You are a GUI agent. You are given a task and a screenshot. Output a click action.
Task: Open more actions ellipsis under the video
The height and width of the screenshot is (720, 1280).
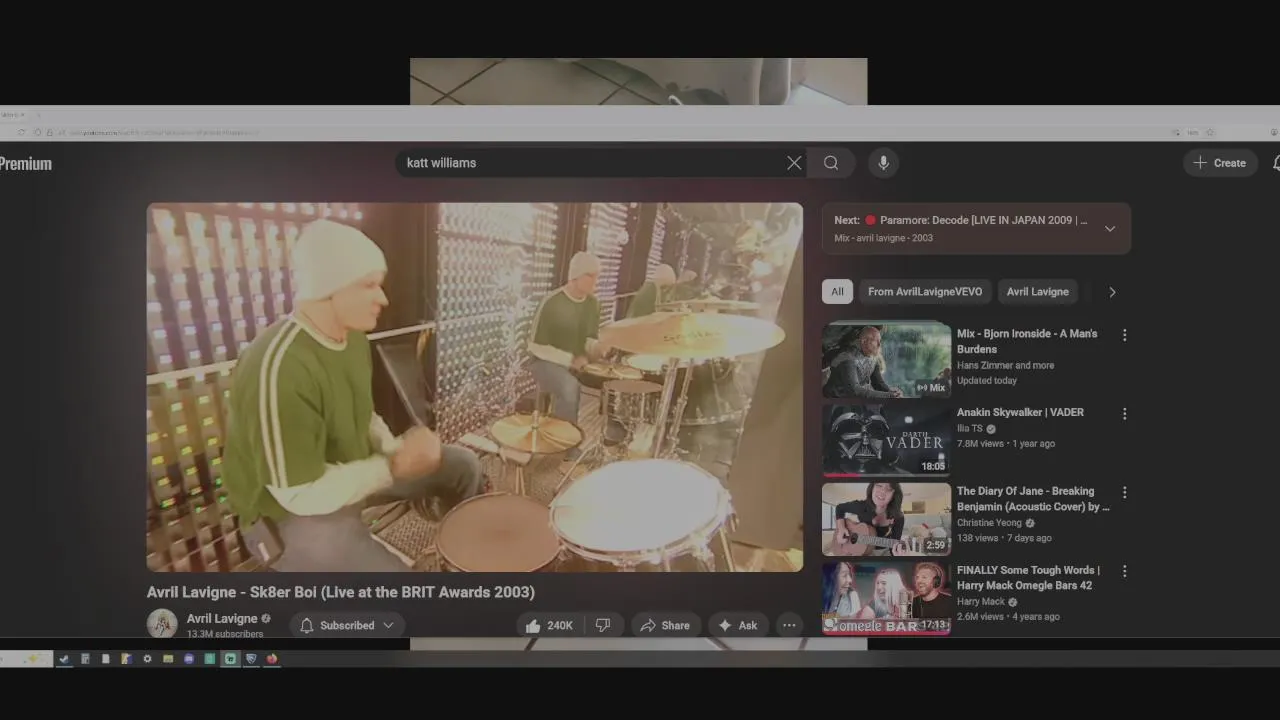[789, 626]
